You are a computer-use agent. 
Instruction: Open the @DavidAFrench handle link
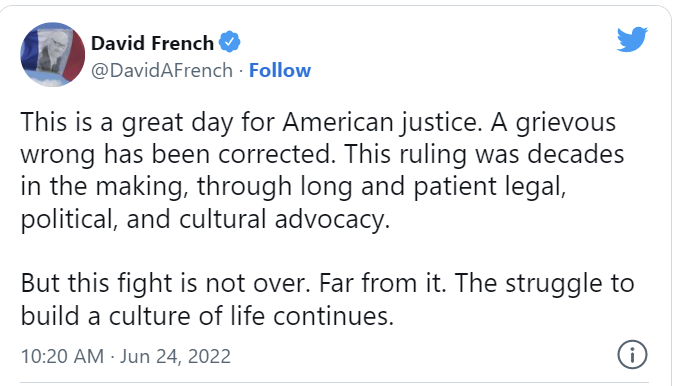coord(162,70)
